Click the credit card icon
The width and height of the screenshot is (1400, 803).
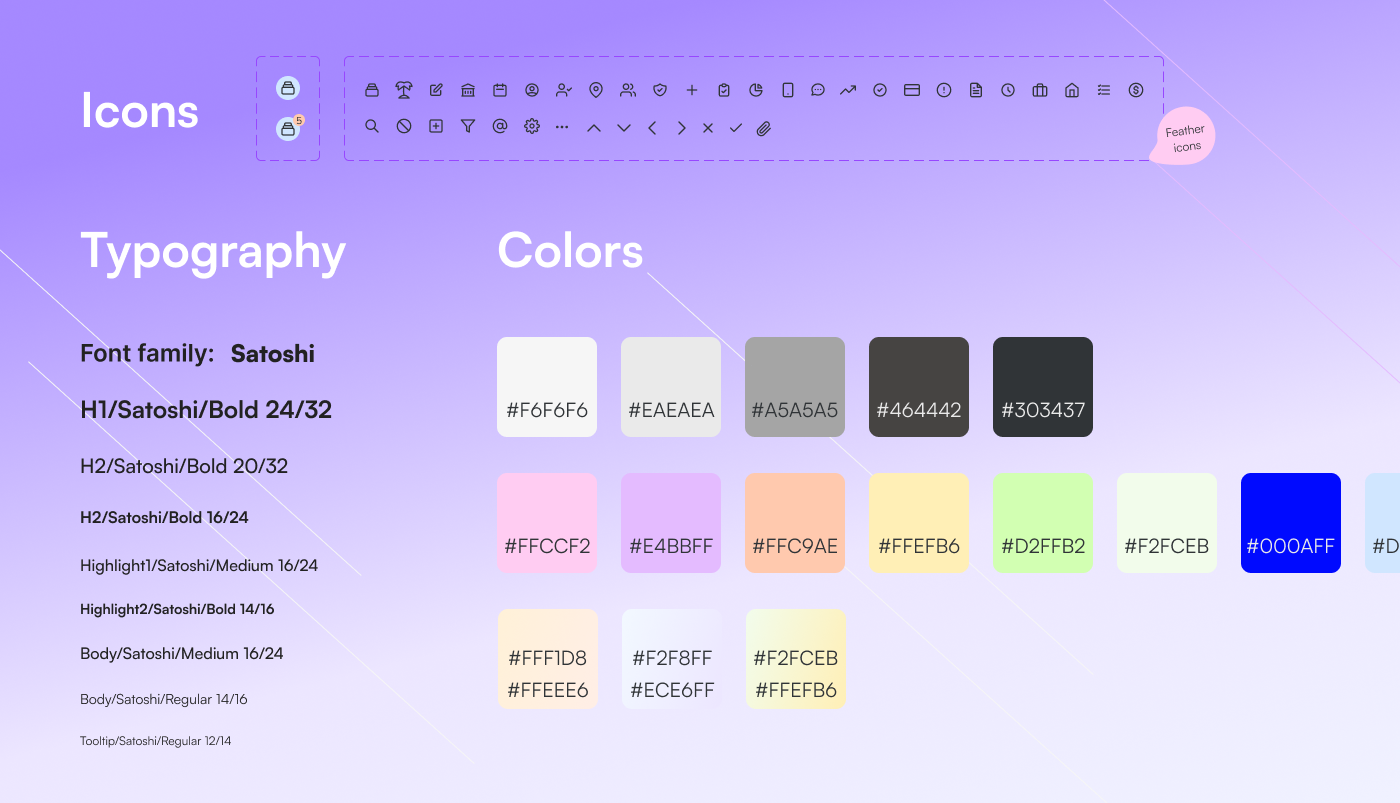click(x=912, y=90)
